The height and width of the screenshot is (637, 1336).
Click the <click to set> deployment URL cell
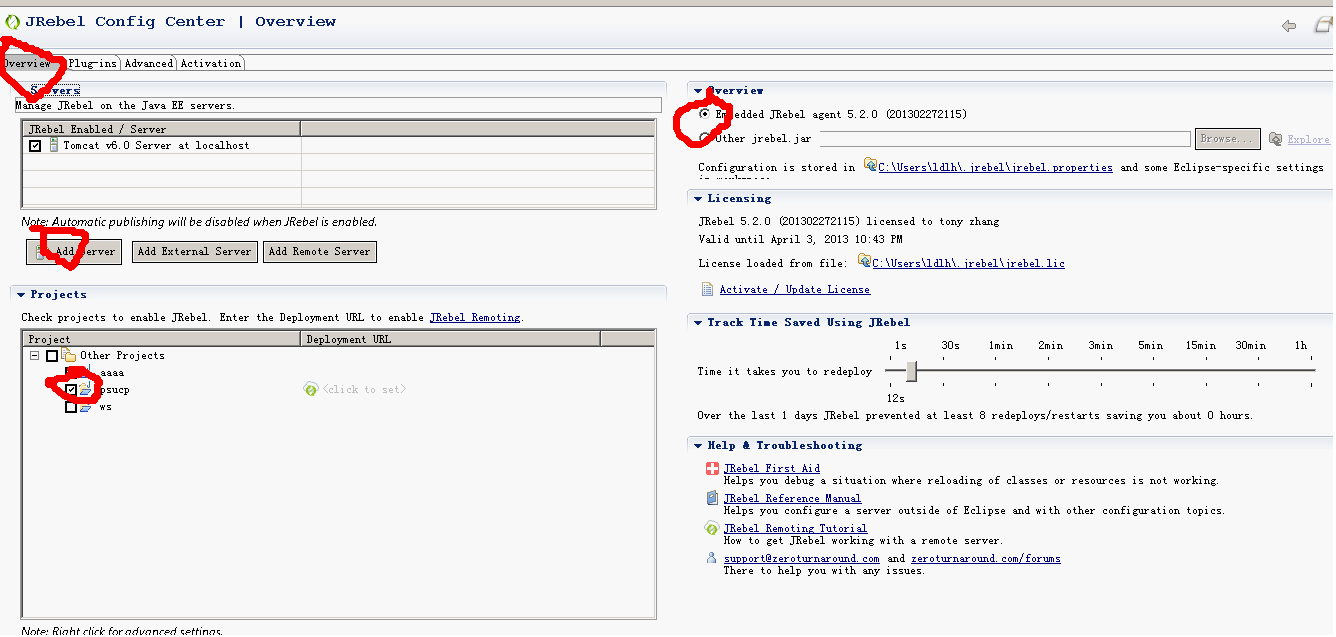click(365, 389)
